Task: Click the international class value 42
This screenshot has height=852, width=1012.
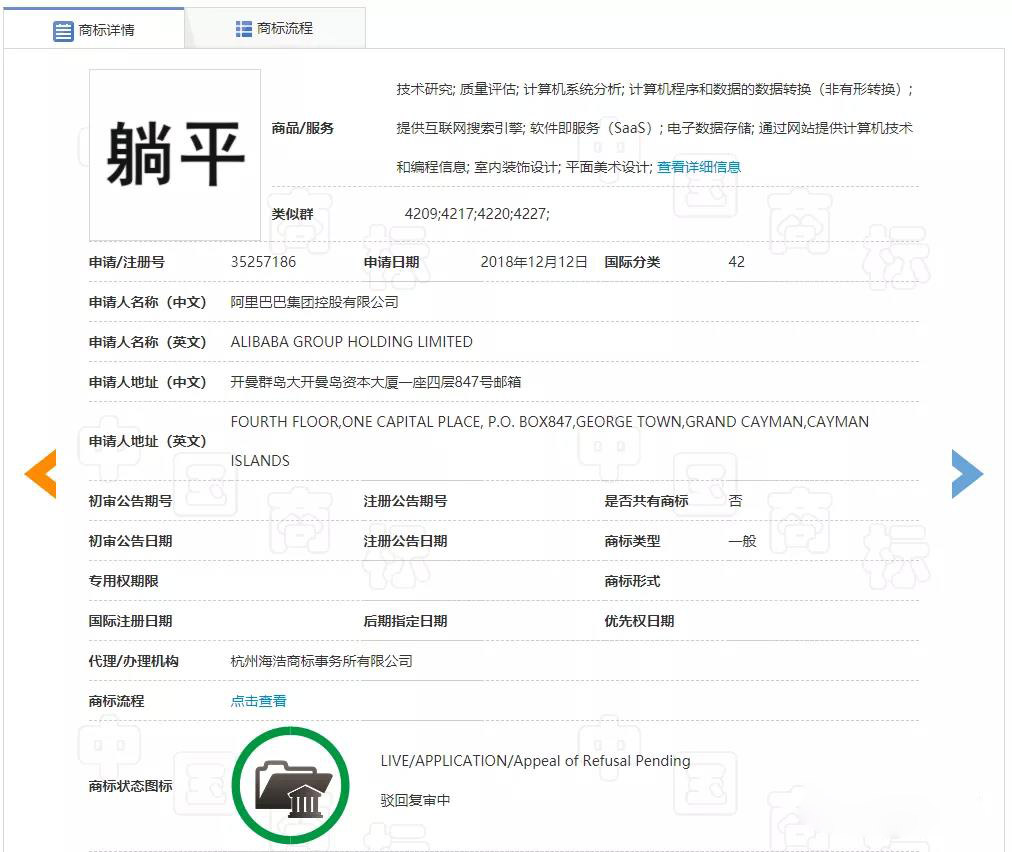Action: tap(736, 262)
